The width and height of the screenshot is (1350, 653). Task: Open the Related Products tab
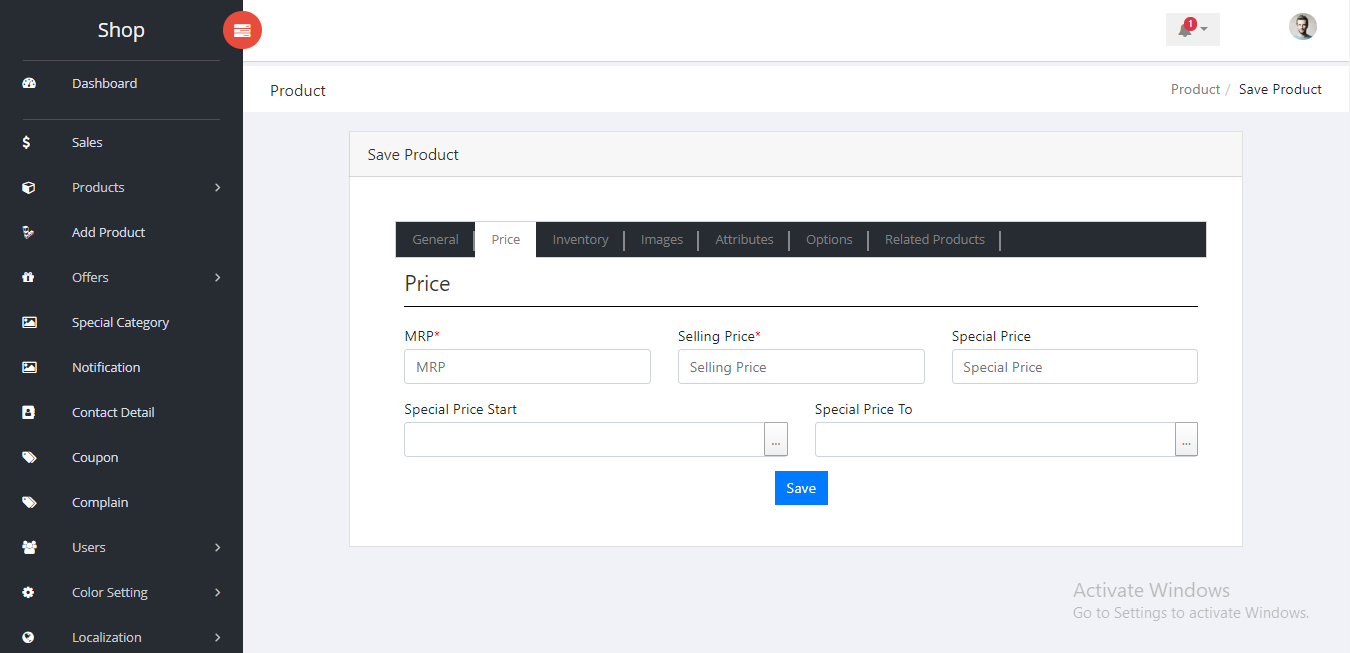934,240
